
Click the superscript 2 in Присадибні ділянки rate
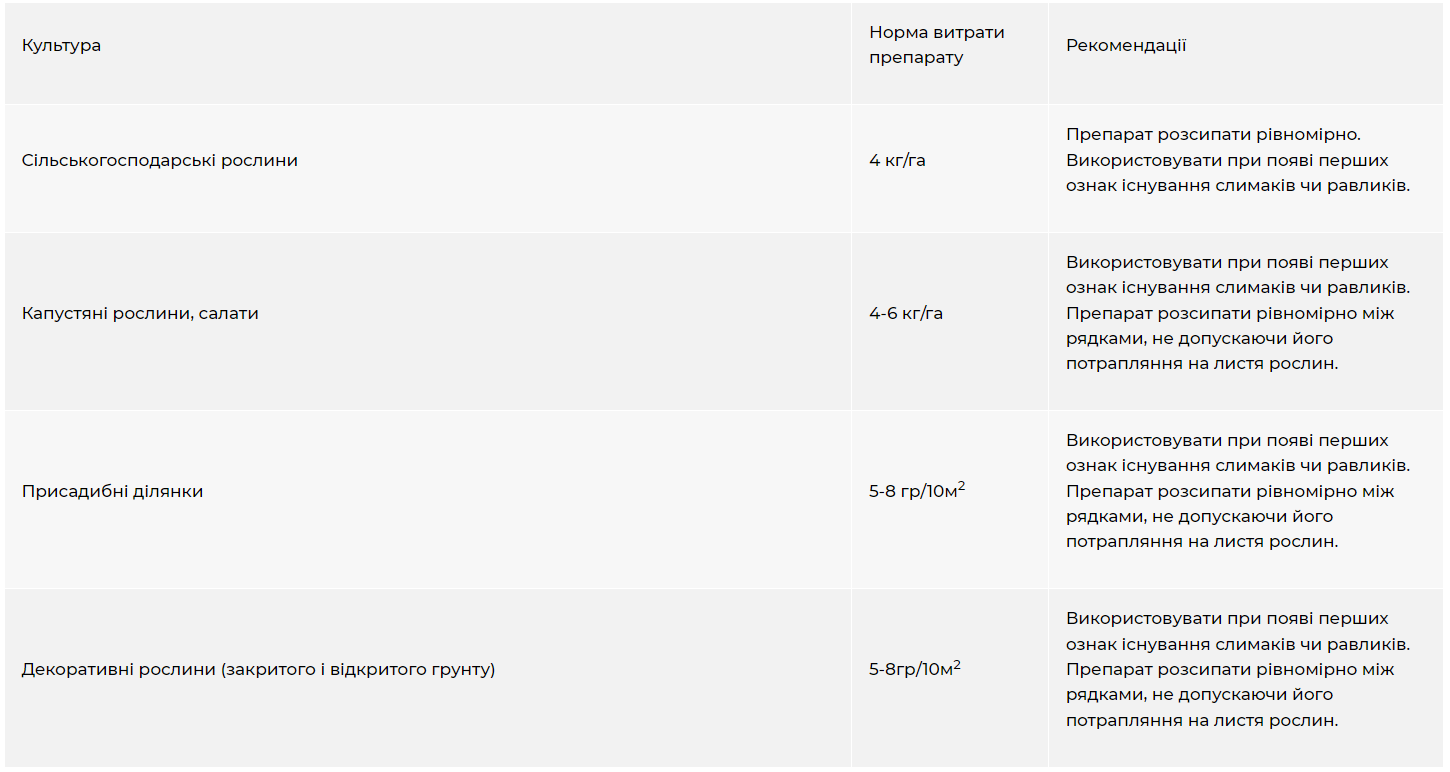coord(961,486)
